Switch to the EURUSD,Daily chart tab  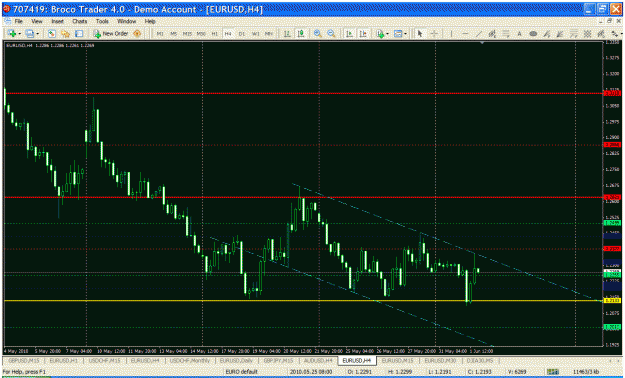(236, 360)
